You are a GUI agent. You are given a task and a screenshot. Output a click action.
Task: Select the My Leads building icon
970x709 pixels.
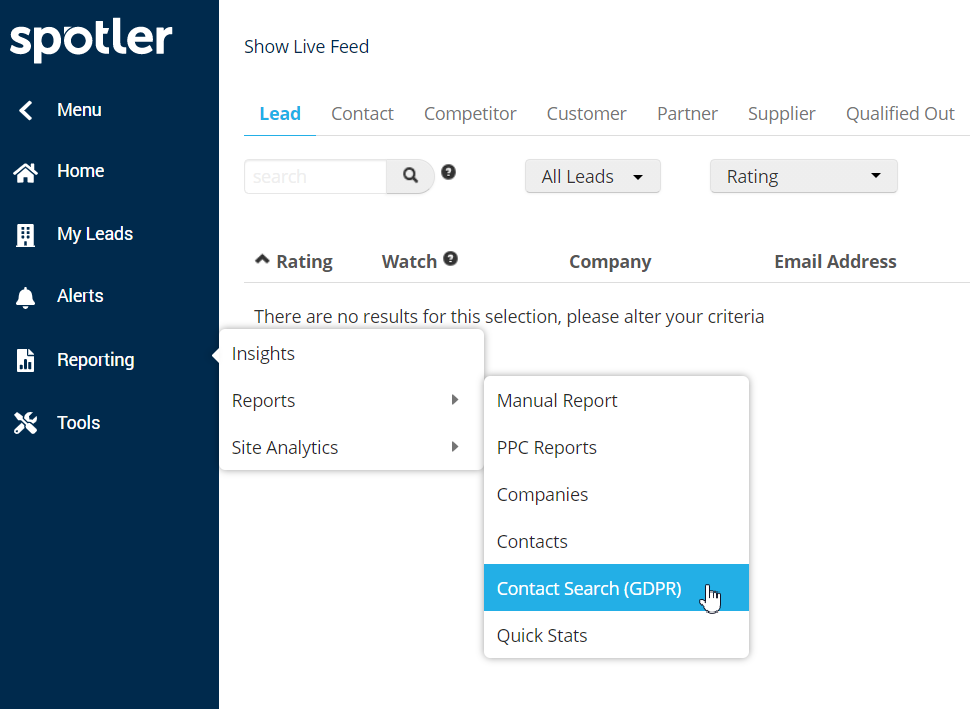(x=25, y=233)
